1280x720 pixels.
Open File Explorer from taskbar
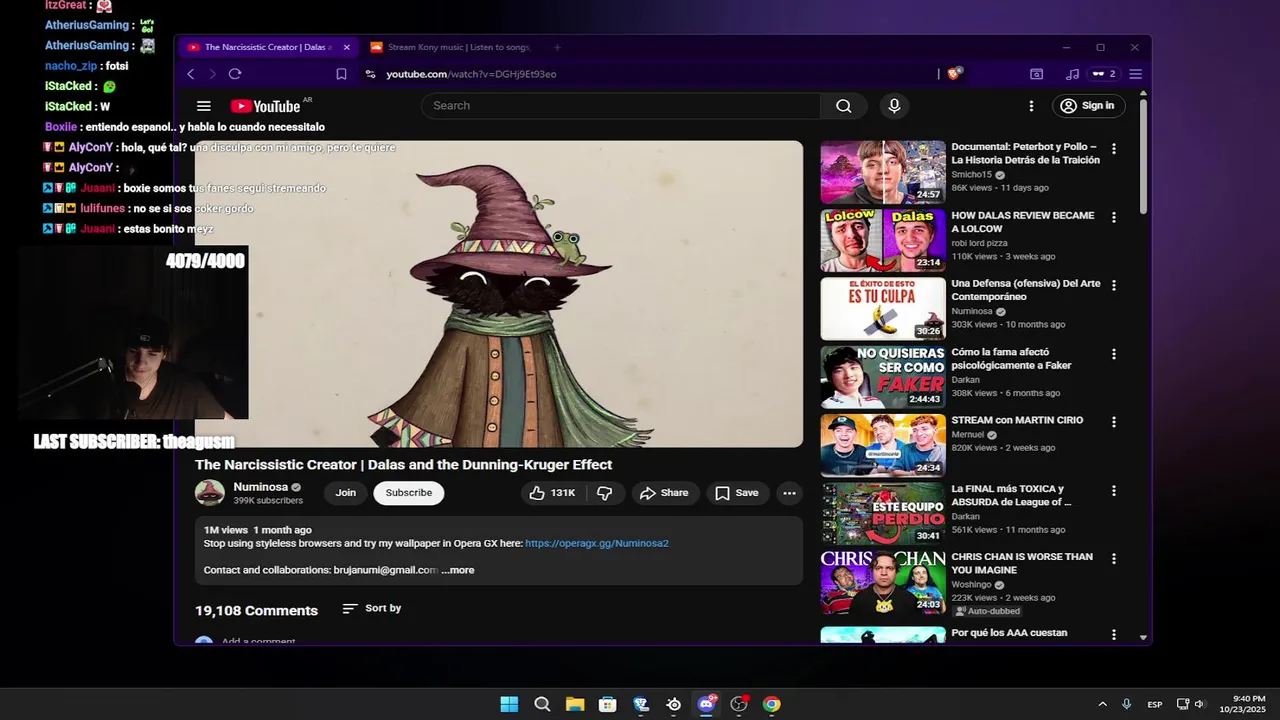(575, 704)
